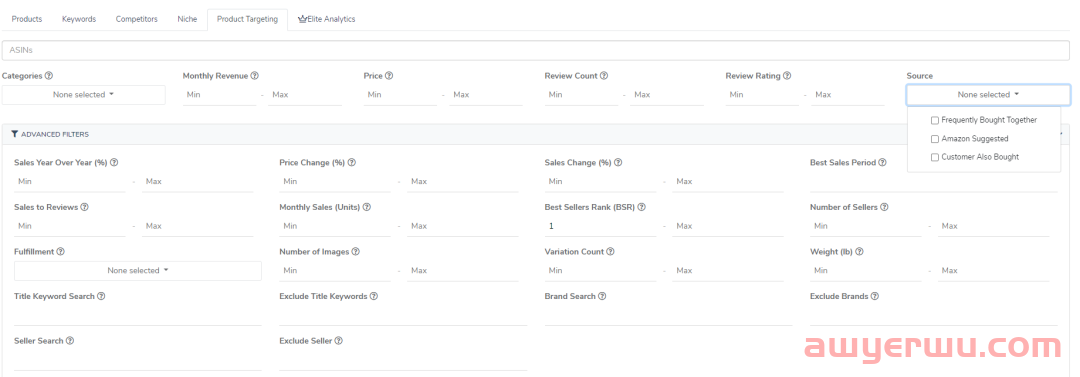Click Price Change Max field
This screenshot has width=1080, height=377.
463,182
